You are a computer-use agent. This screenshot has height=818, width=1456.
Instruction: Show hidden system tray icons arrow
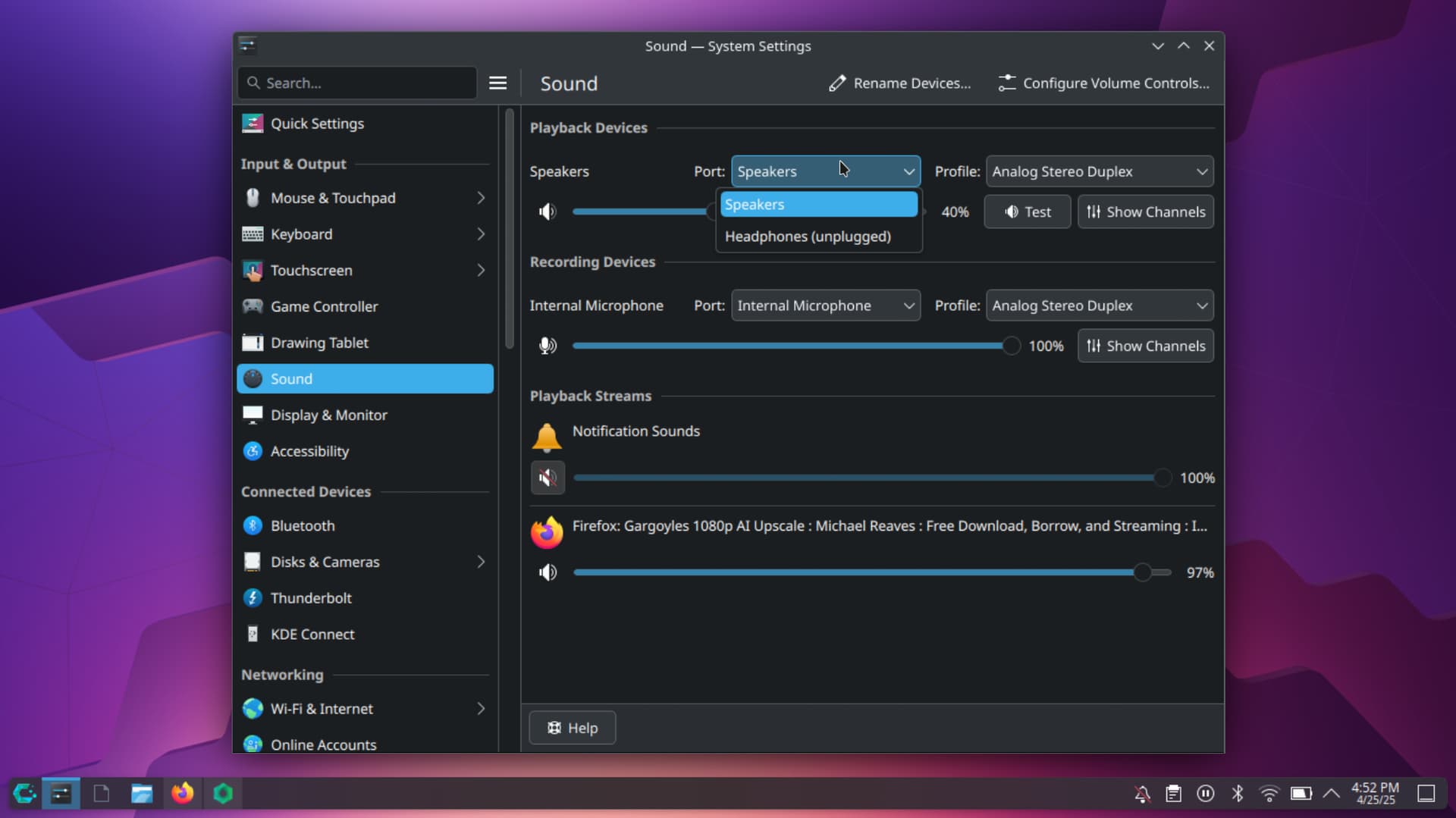(x=1331, y=793)
